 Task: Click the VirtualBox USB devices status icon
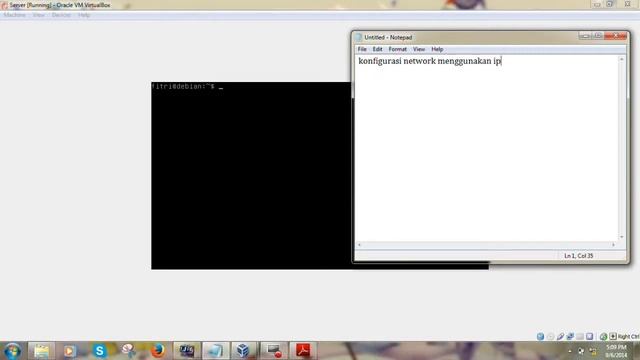coord(560,336)
